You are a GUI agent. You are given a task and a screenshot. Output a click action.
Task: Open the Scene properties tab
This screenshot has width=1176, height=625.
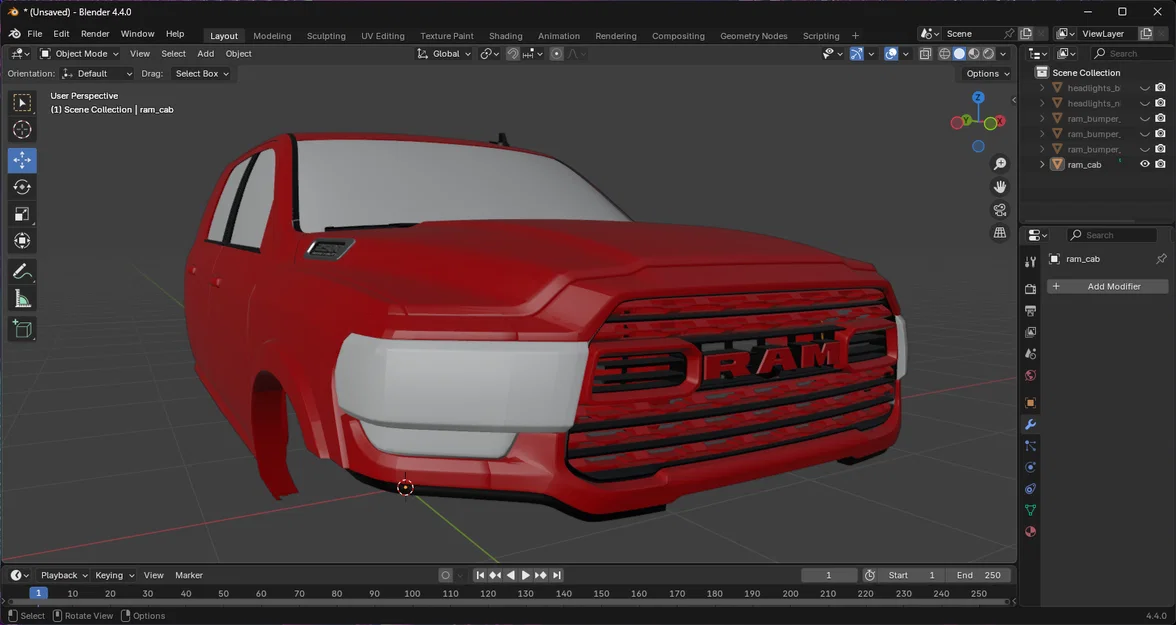(1030, 353)
